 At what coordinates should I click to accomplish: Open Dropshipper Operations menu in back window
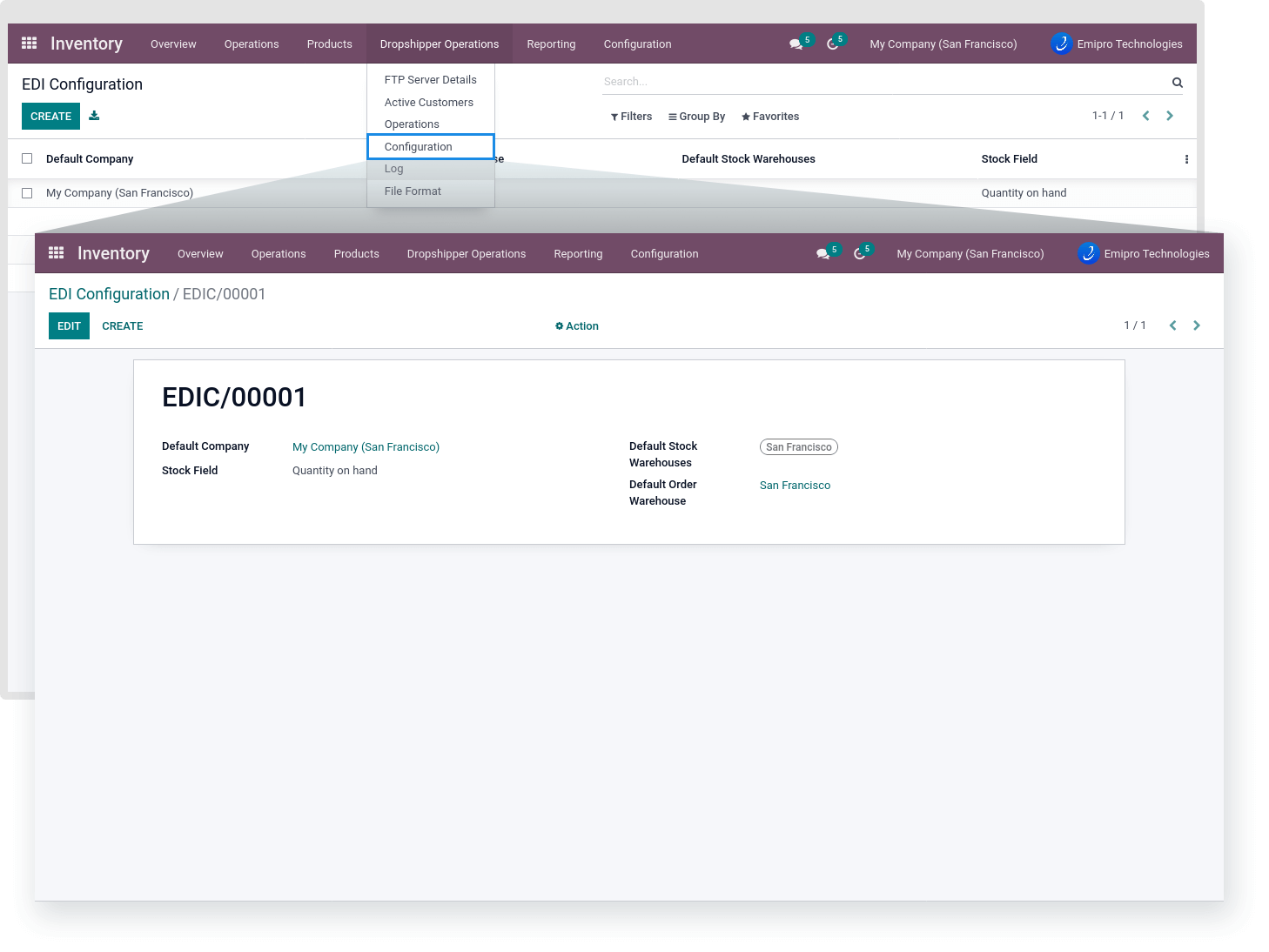click(440, 44)
